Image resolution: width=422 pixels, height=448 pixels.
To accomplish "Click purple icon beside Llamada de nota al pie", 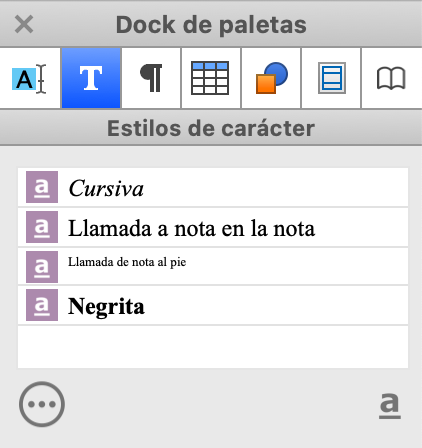I will click(x=42, y=267).
